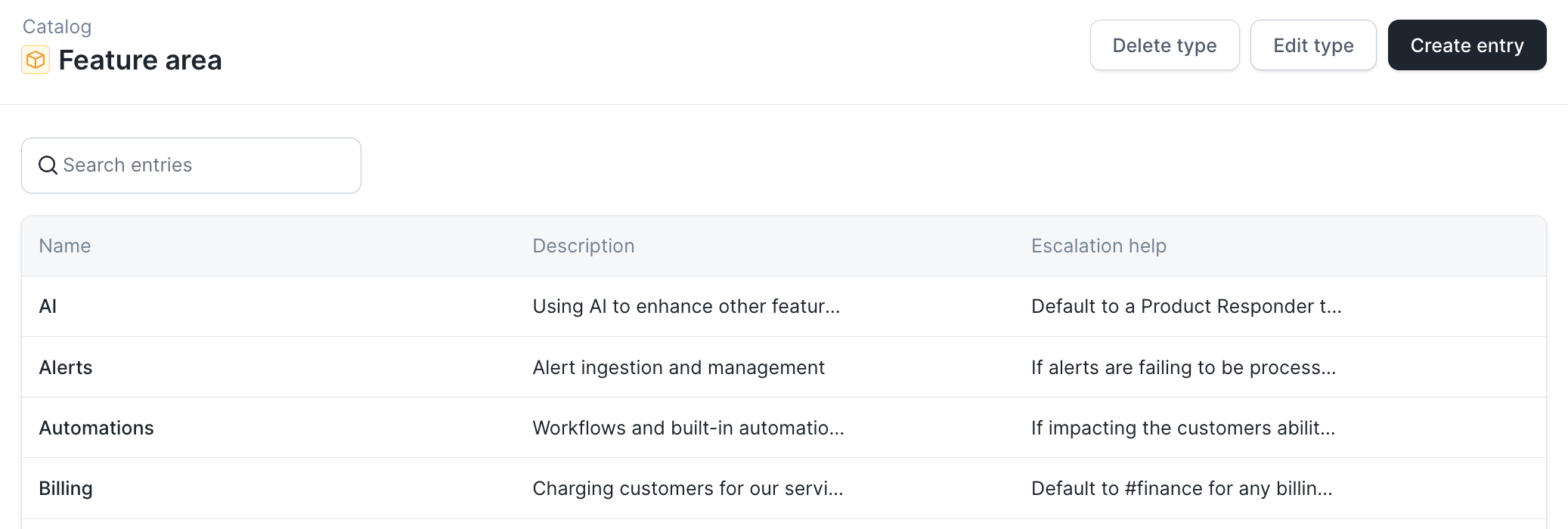Click 'Default to #finance' escalation text
Viewport: 1568px width, 529px height.
point(1181,488)
